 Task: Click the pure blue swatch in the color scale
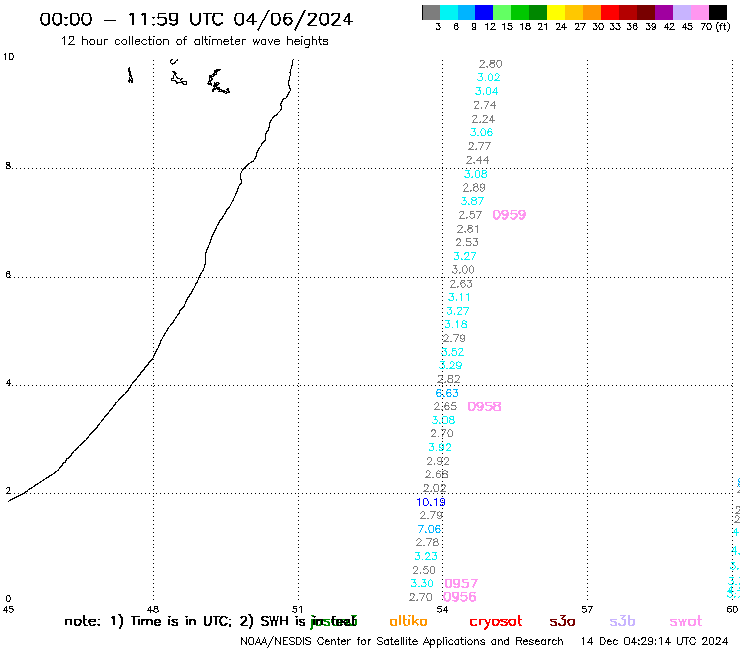484,12
